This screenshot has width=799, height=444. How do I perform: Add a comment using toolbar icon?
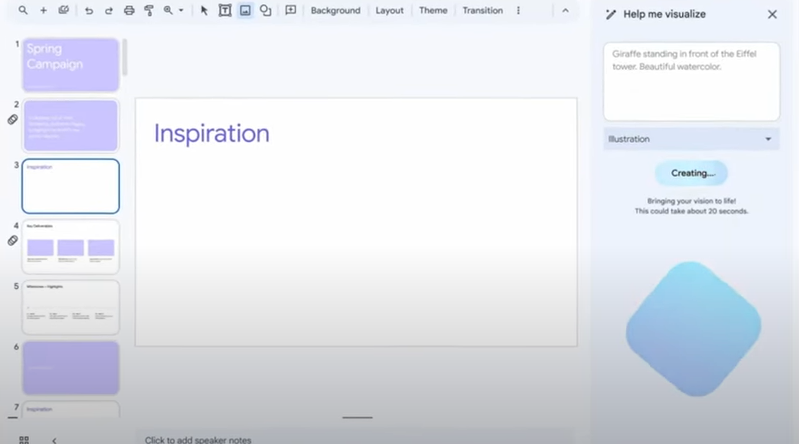click(291, 10)
